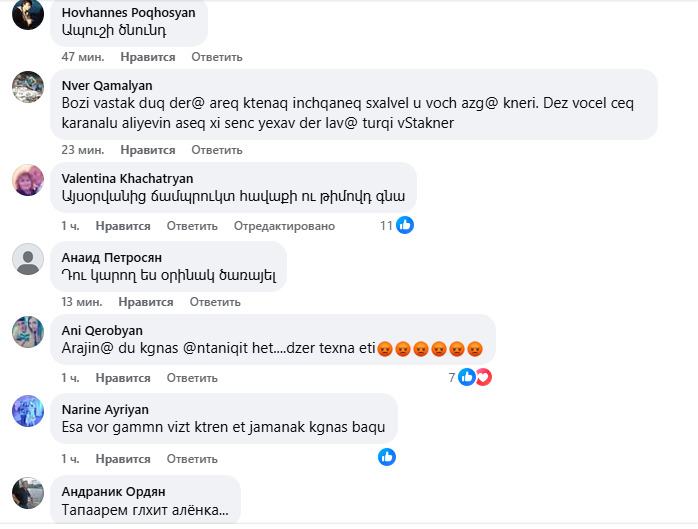The height and width of the screenshot is (529, 698).
Task: Click Valentina Khachatryan's avatar
Action: 28,179
